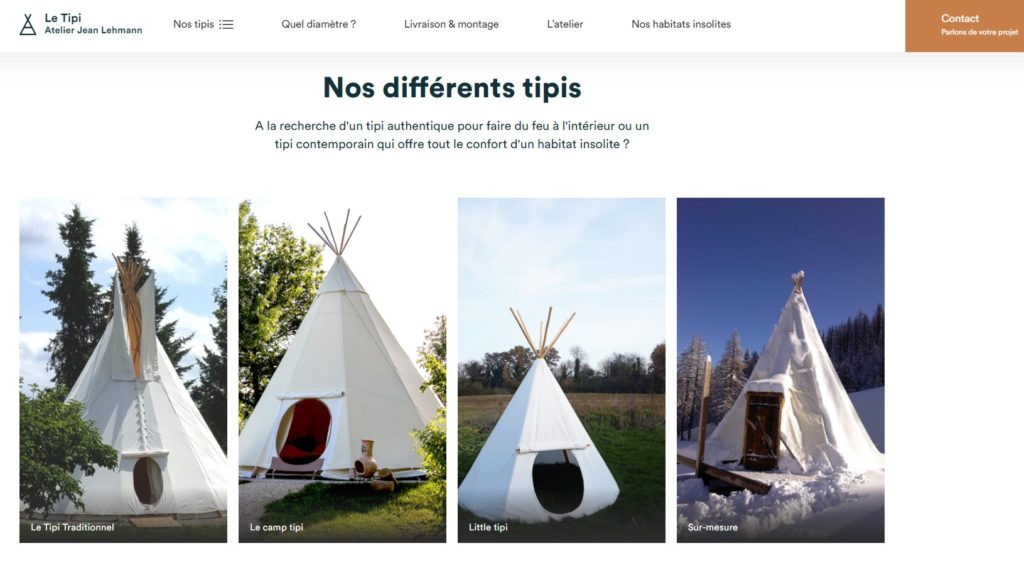This screenshot has height=580, width=1024.
Task: Go to Le Tipi Atelier Jean Lehmann home
Action: 81,24
